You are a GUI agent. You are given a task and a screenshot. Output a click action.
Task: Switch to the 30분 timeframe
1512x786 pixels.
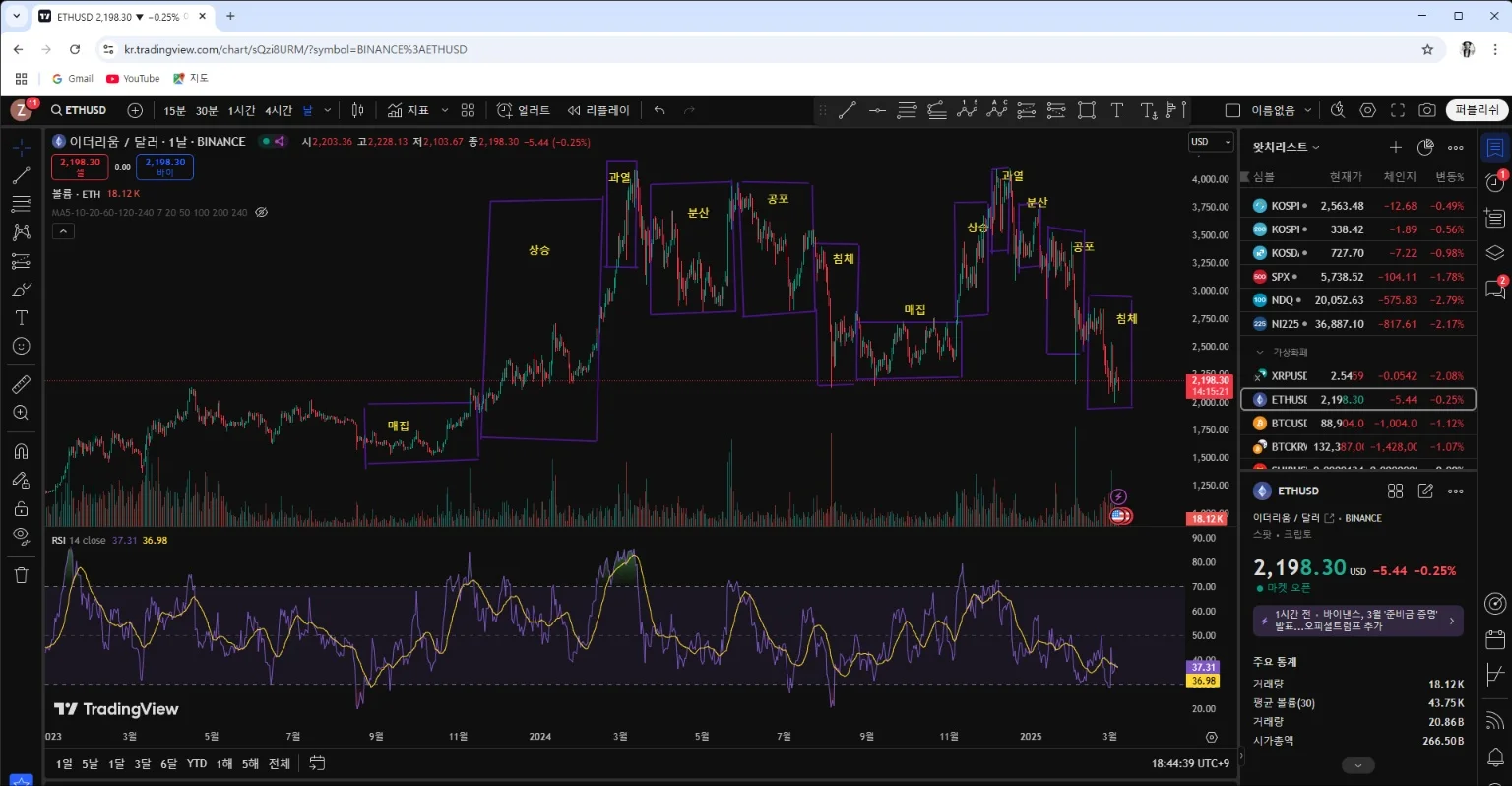point(207,110)
